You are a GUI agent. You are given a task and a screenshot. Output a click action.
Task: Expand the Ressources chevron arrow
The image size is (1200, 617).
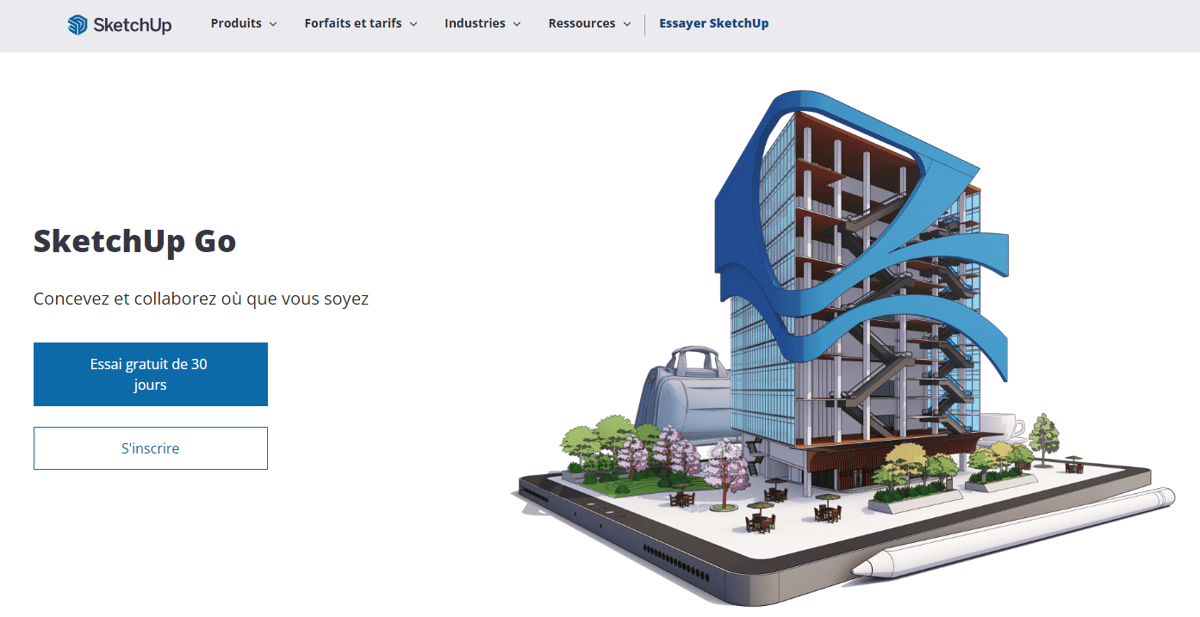[626, 24]
